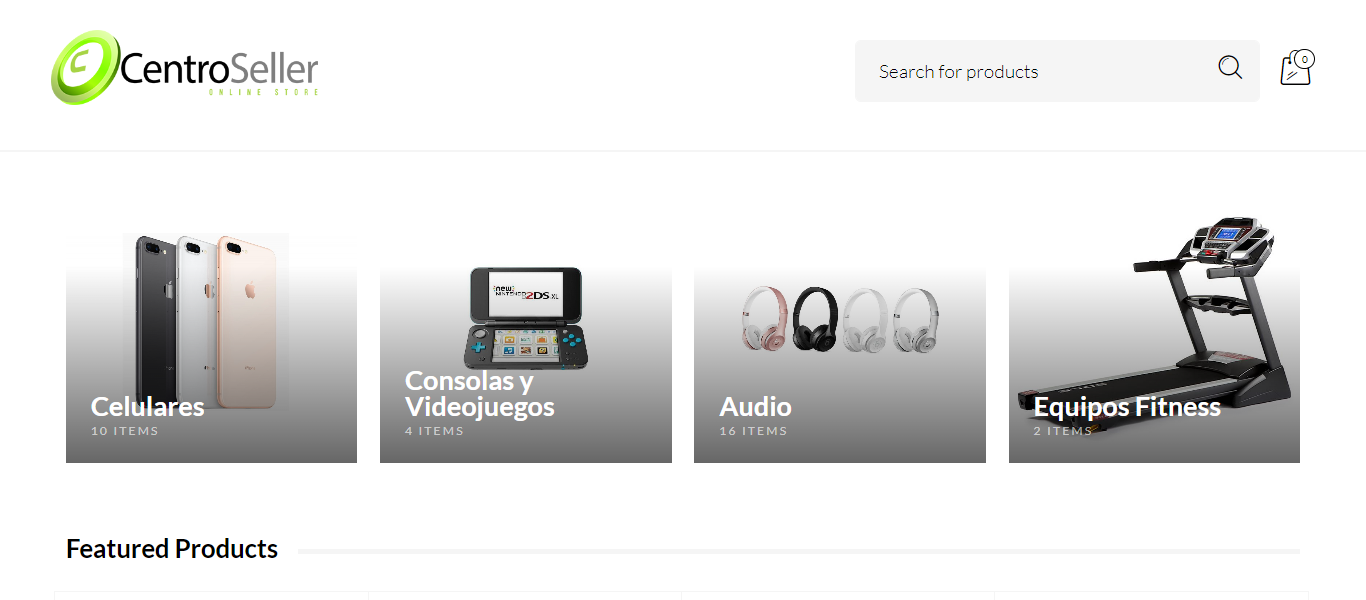
Task: Click the green CentroSeller logo emblem
Action: [x=85, y=67]
